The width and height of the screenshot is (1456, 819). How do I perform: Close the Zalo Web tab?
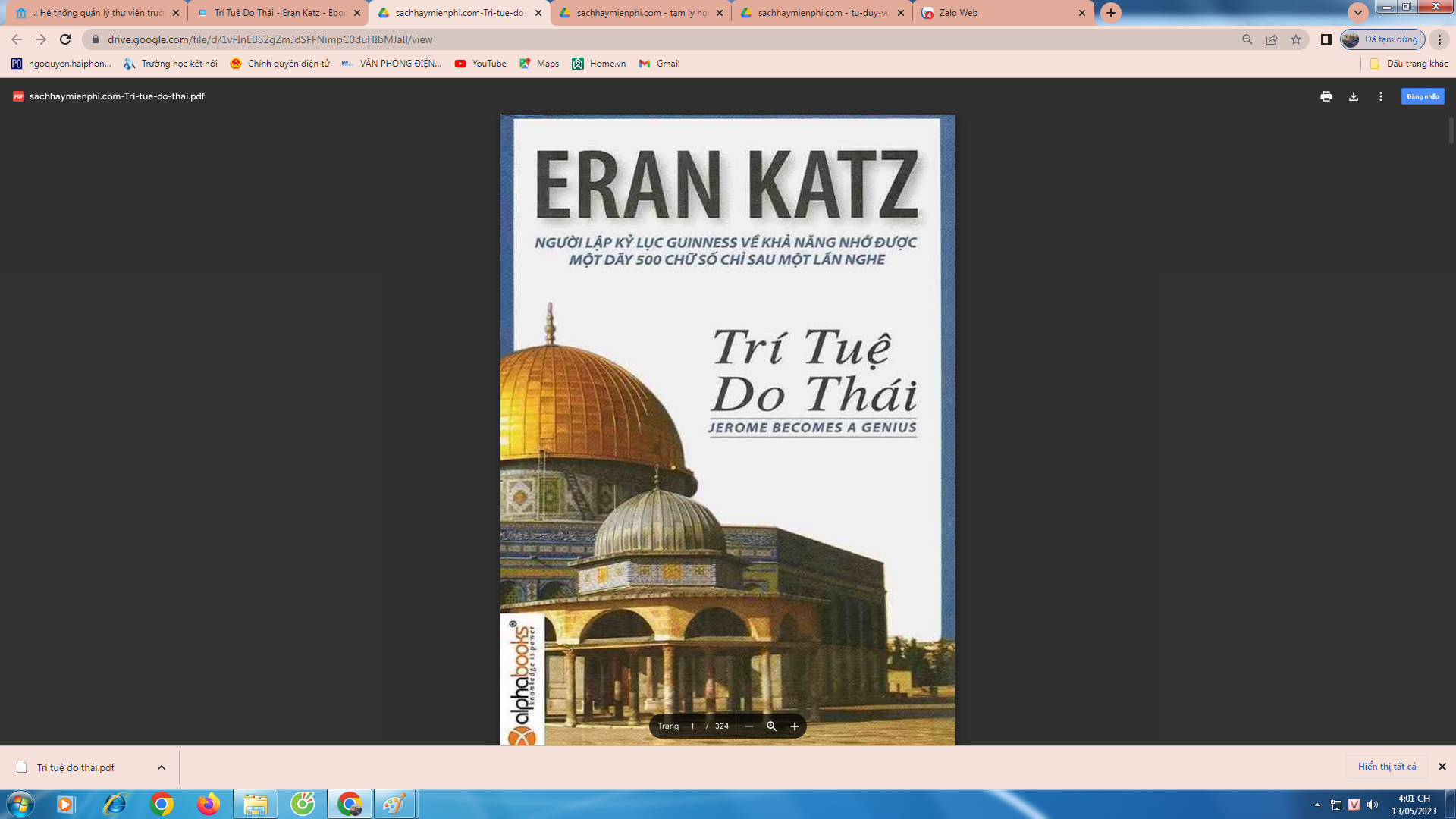pos(1081,13)
